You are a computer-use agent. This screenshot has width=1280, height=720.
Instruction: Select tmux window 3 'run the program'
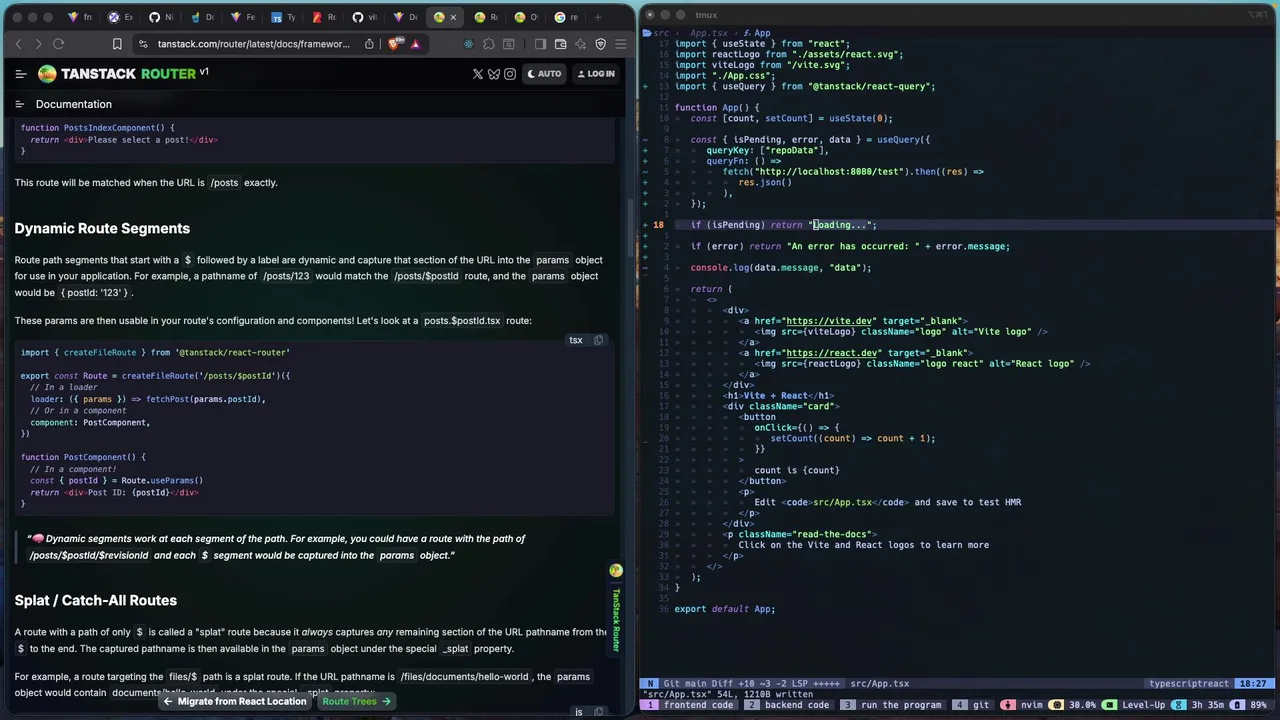click(894, 705)
